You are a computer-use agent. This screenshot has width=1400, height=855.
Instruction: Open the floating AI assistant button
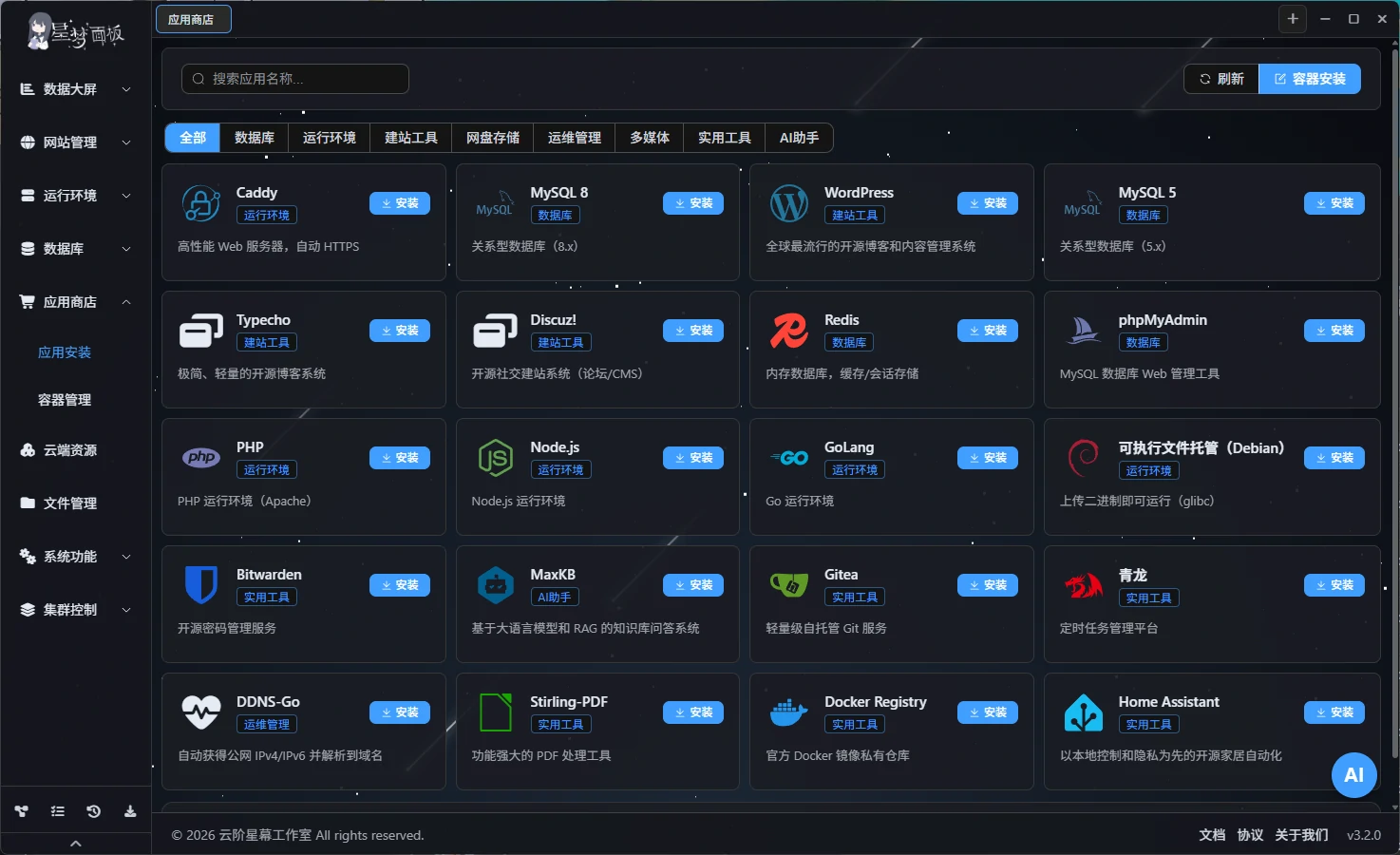coord(1354,775)
